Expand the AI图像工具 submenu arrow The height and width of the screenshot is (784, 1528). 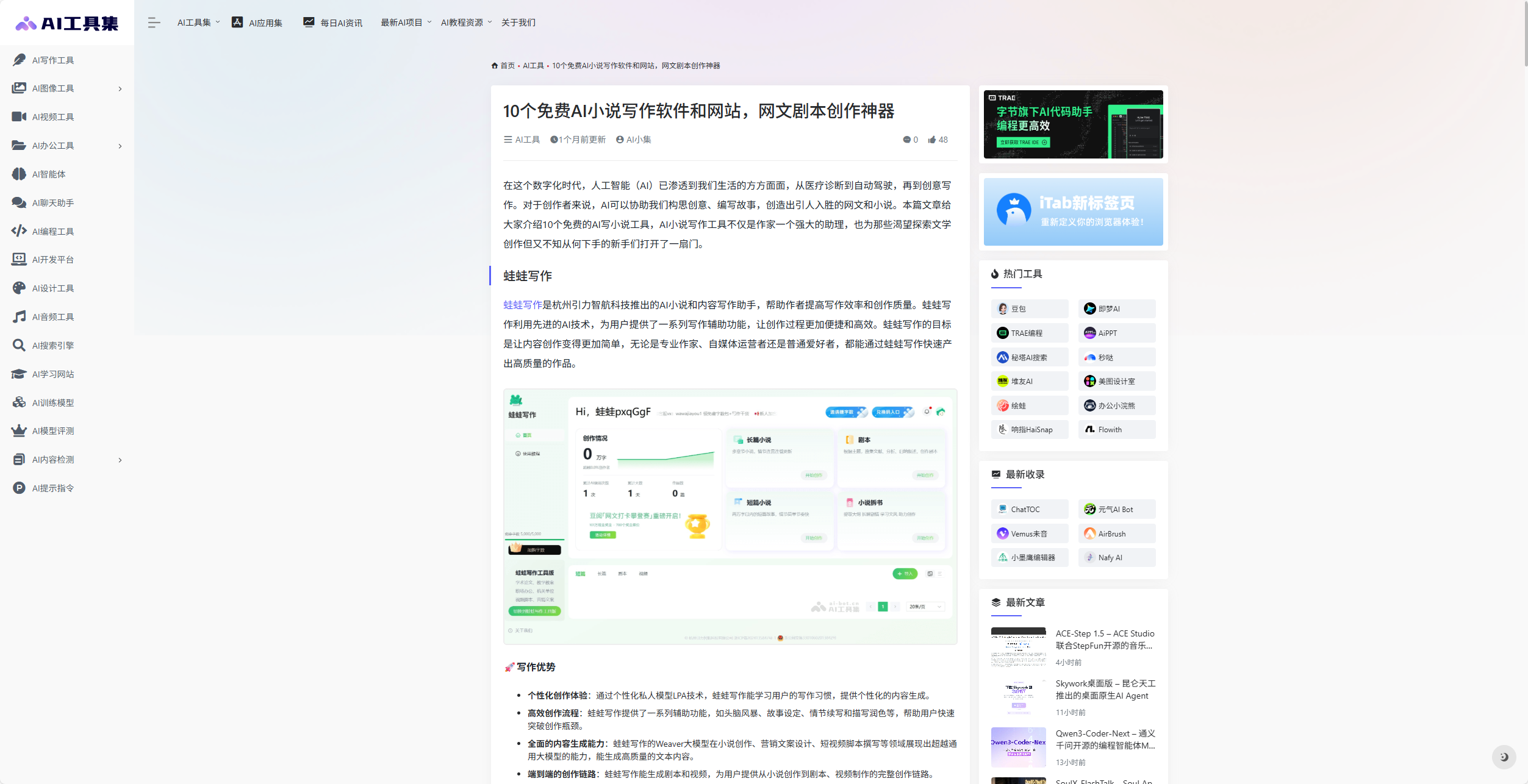click(x=120, y=89)
